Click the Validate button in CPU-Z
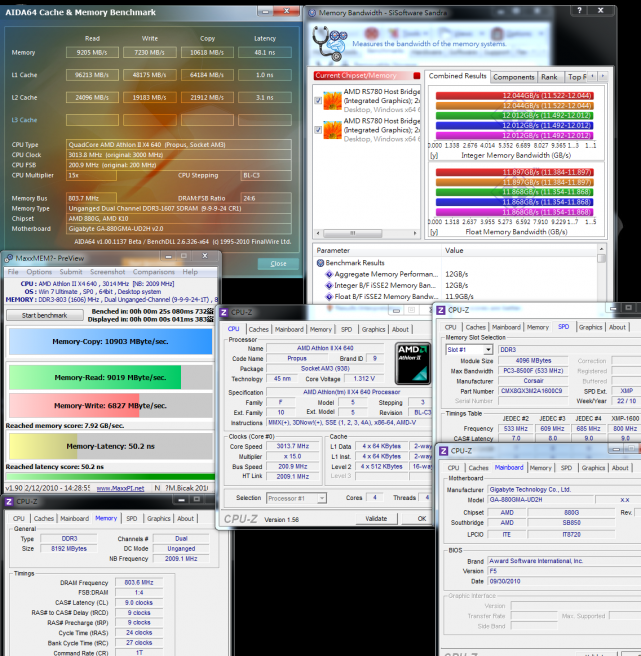 click(376, 519)
